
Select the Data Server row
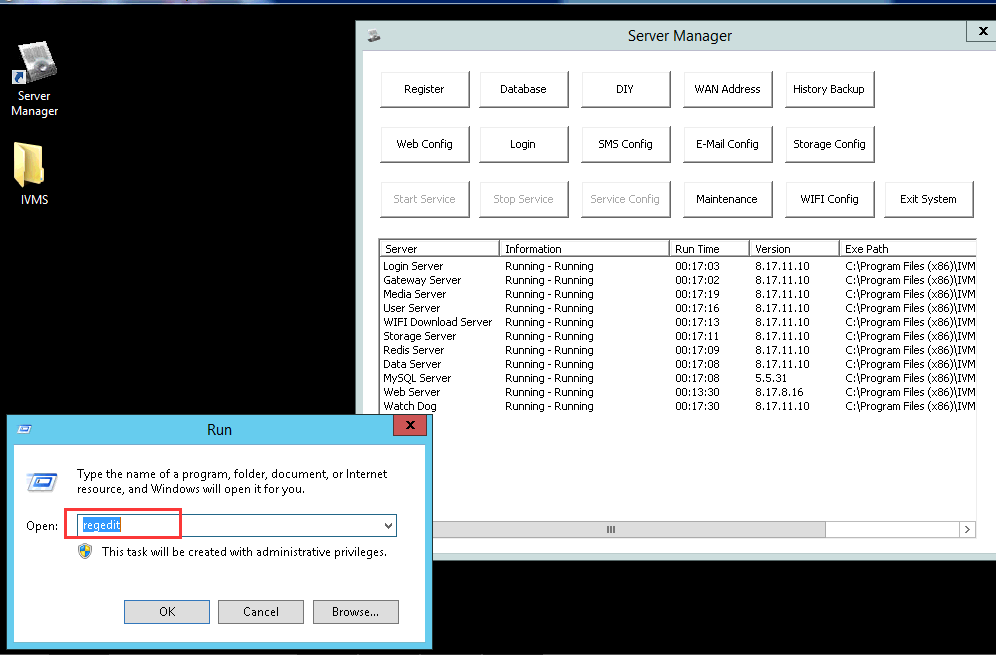point(678,364)
